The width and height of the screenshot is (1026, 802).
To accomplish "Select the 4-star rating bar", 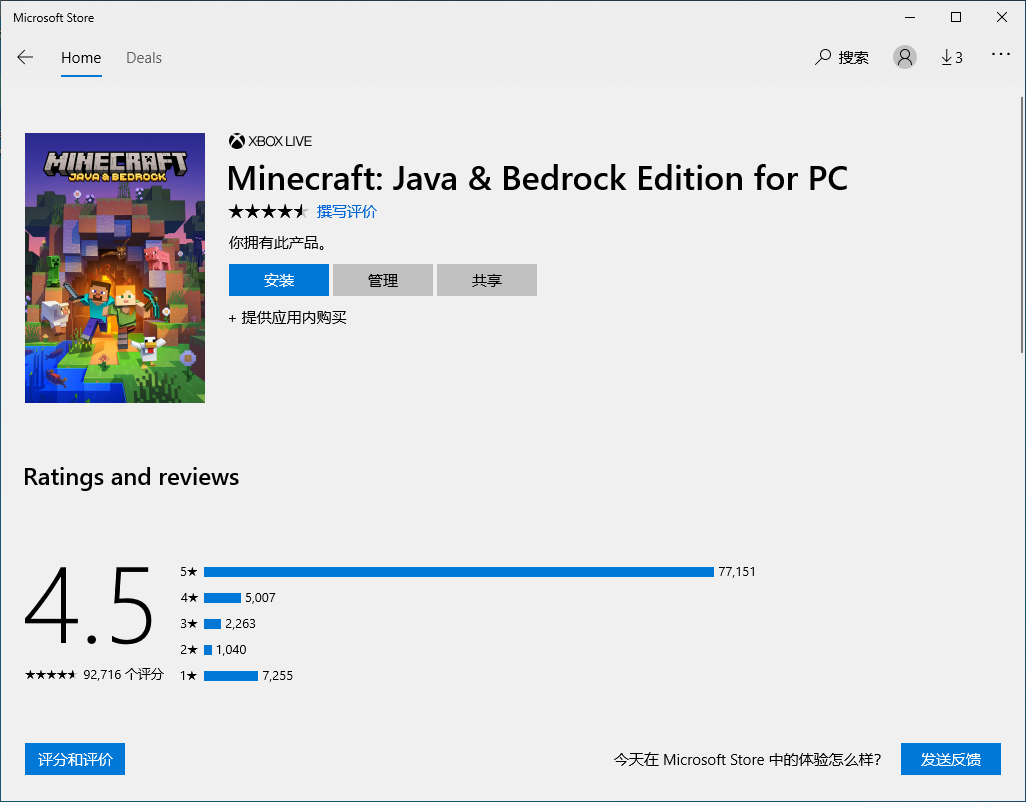I will (222, 598).
